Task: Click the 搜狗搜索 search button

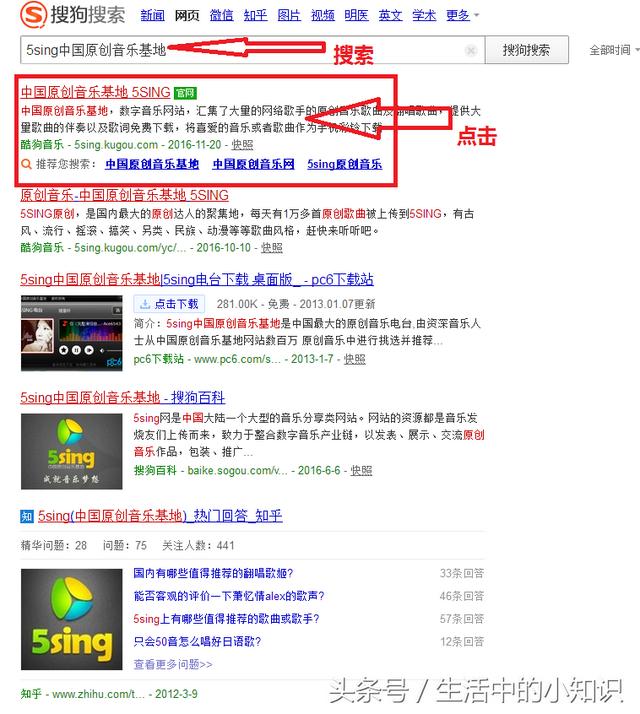Action: 527,50
